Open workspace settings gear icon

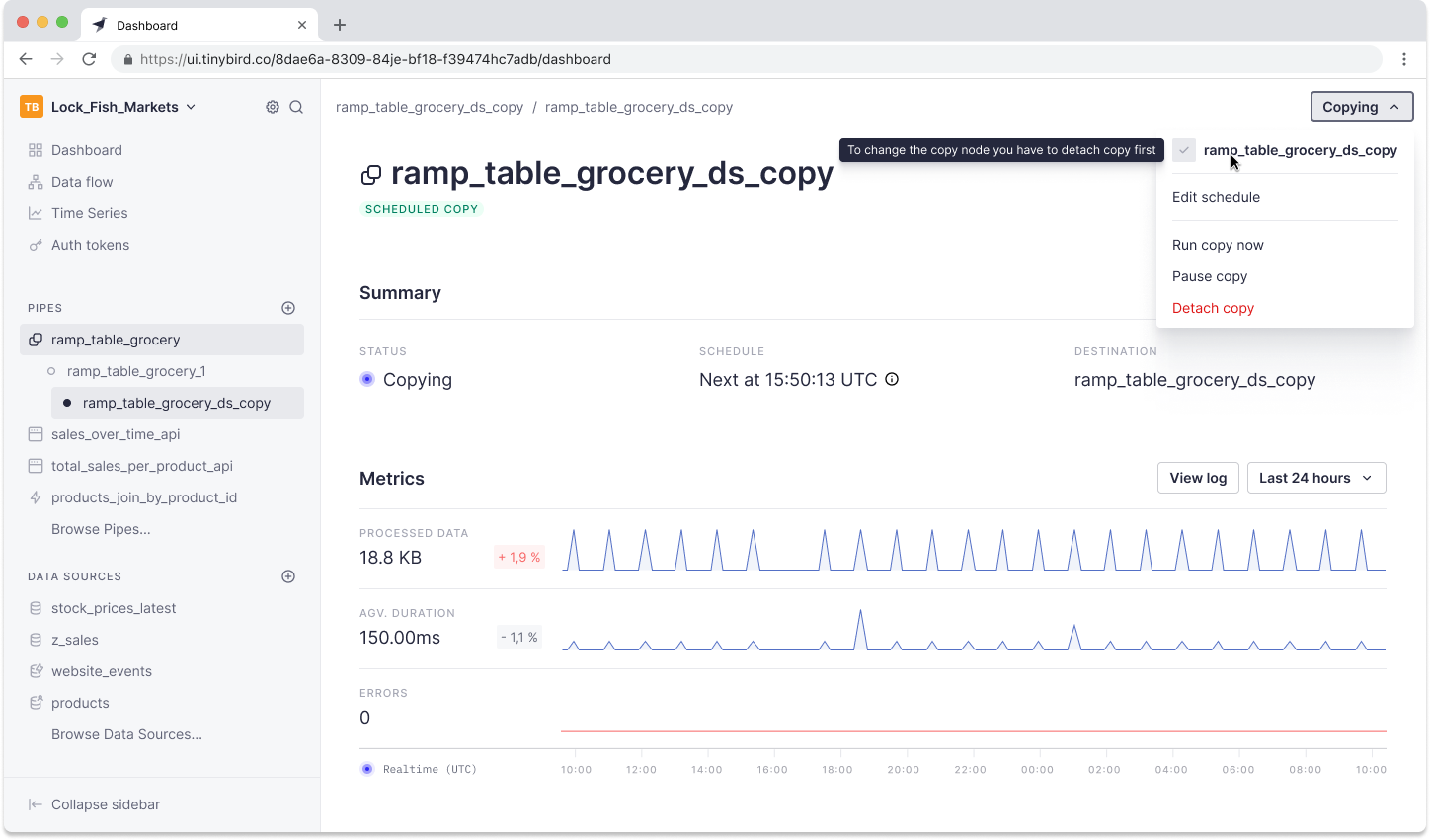pyautogui.click(x=273, y=107)
